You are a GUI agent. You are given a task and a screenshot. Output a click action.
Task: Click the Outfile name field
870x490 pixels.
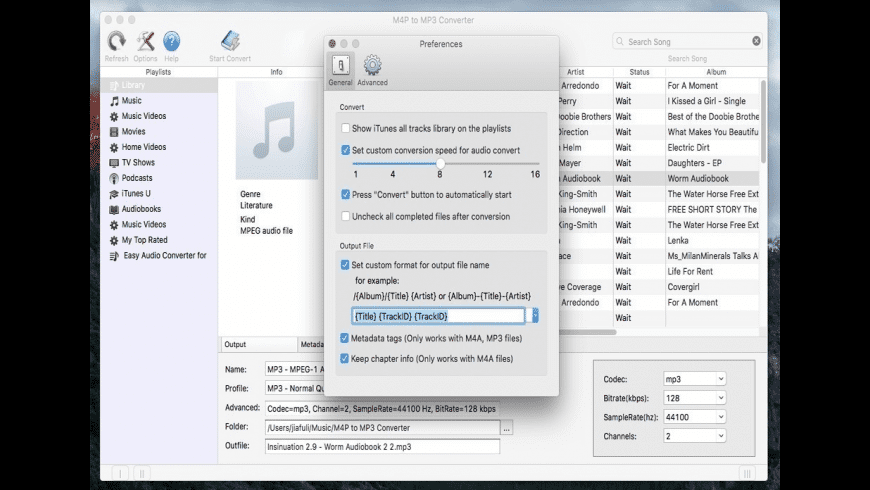(382, 447)
